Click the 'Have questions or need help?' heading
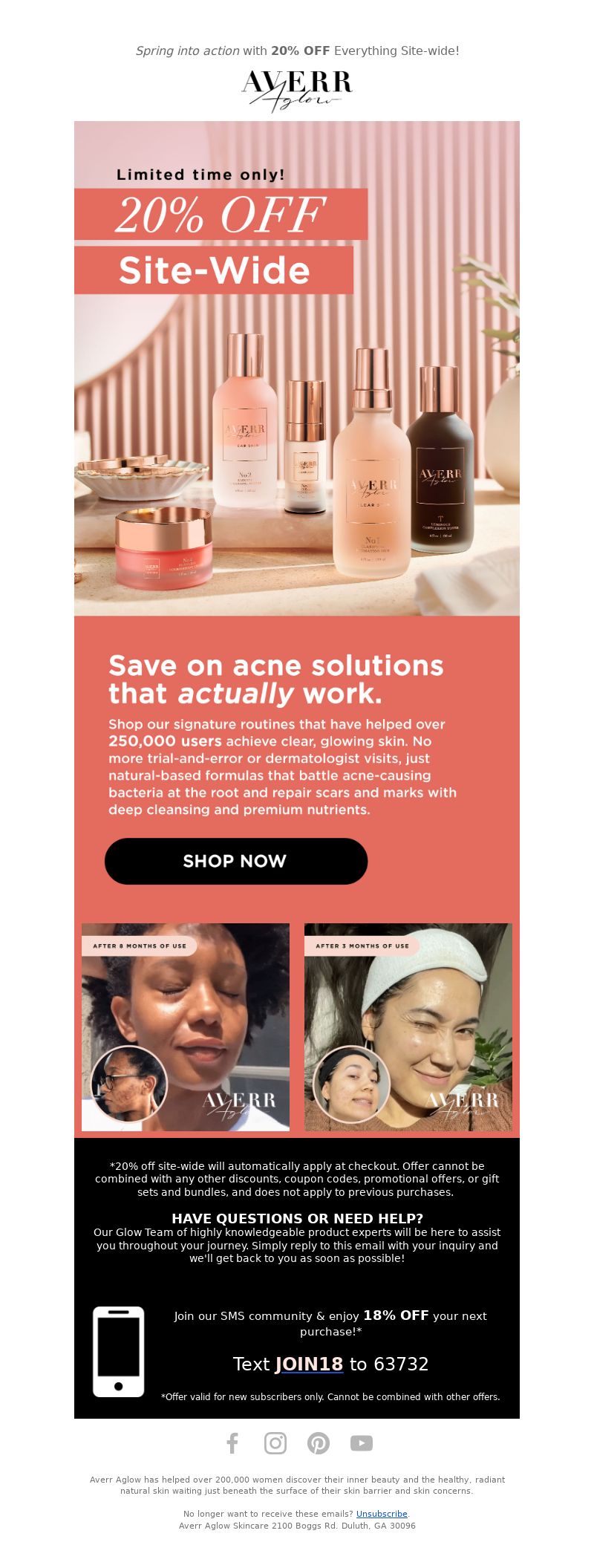 297,1219
